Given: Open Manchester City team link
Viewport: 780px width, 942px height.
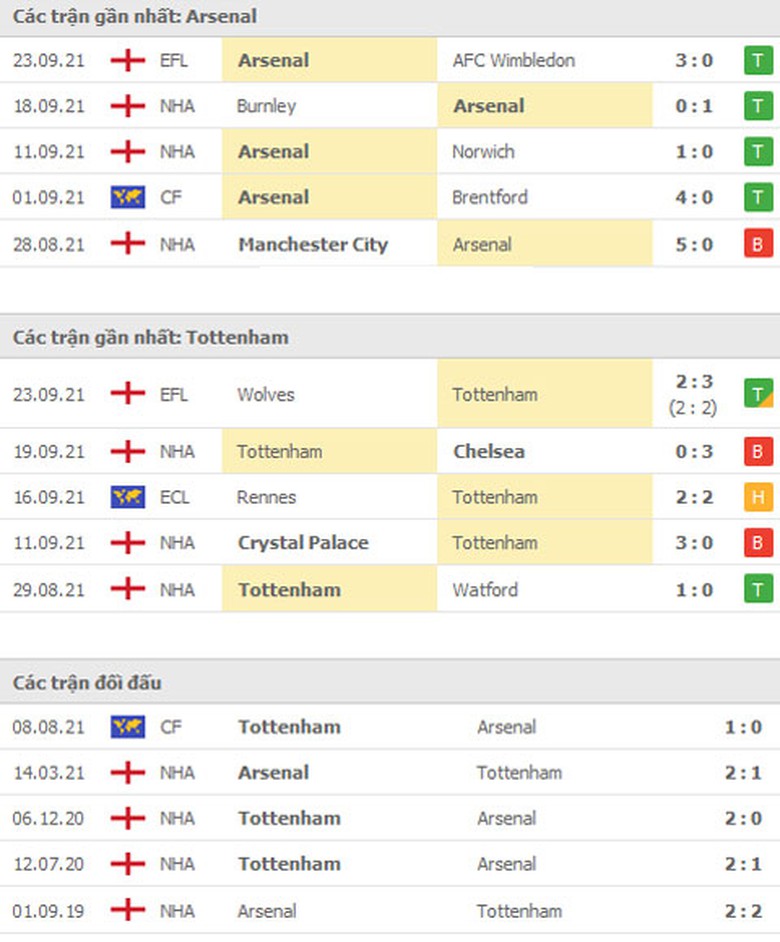Looking at the screenshot, I should [x=312, y=244].
